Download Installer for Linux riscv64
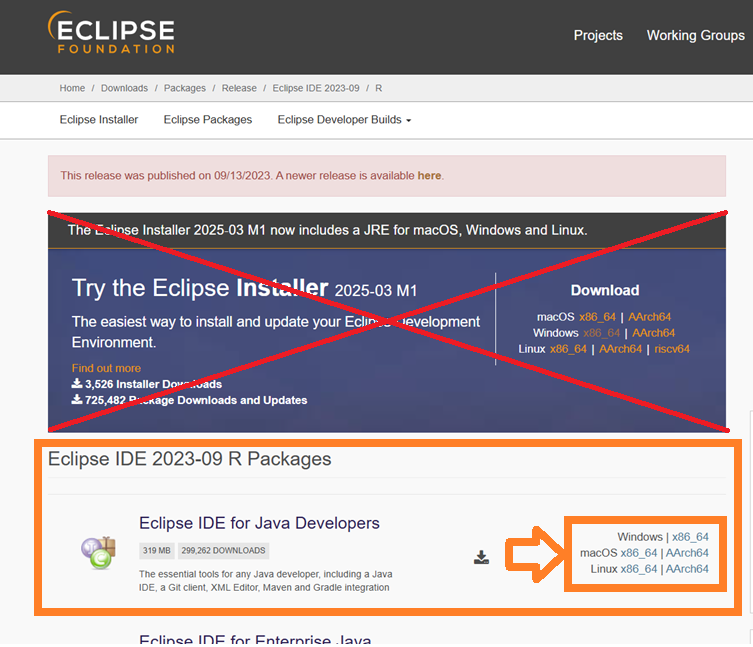The image size is (753, 647). point(672,349)
